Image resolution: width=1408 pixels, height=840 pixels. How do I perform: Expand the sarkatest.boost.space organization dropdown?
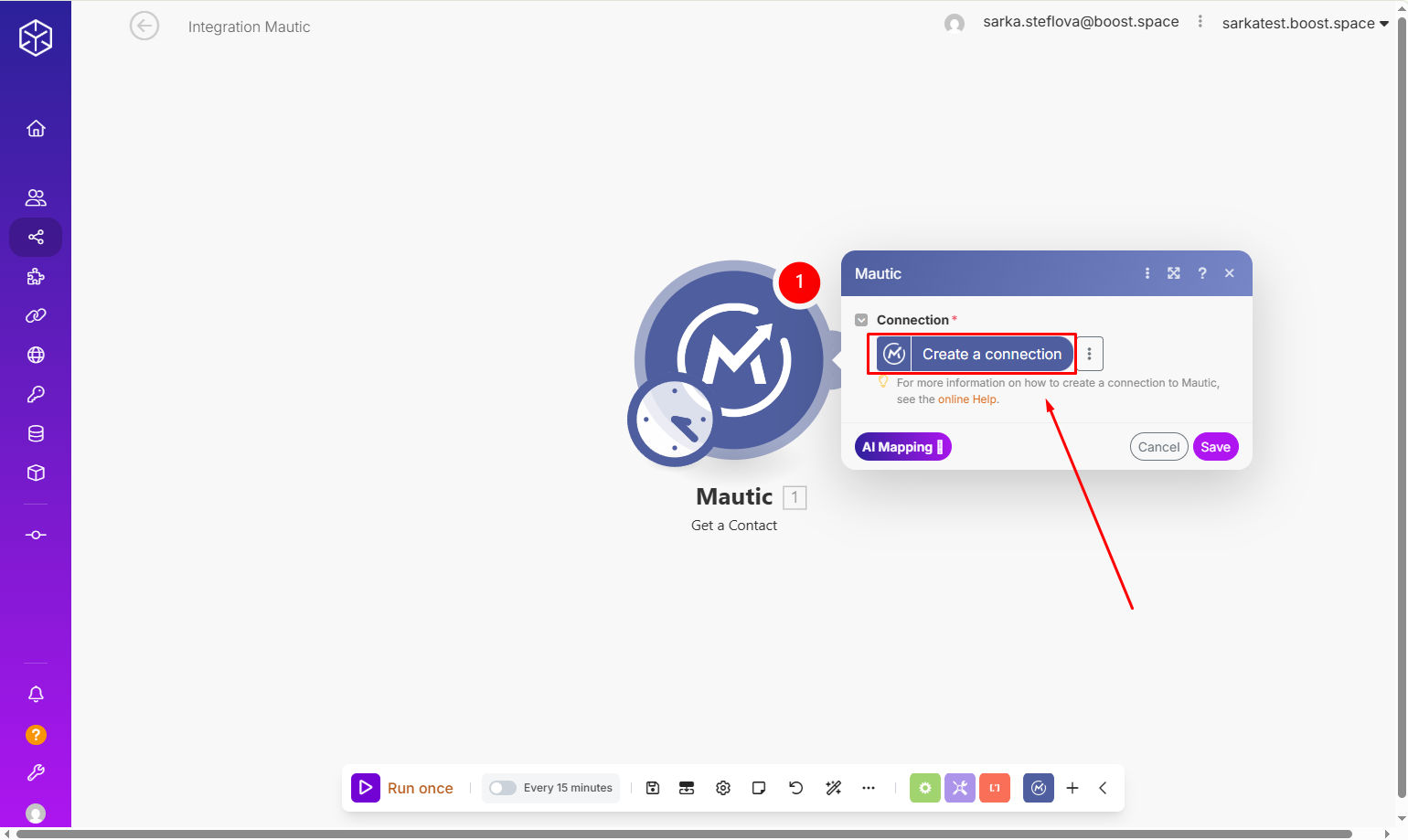1305,24
